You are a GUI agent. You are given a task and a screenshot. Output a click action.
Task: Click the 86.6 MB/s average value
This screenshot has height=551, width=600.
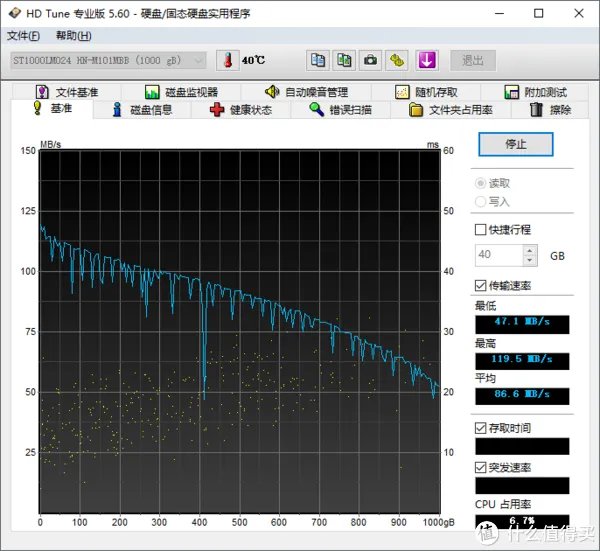click(522, 396)
